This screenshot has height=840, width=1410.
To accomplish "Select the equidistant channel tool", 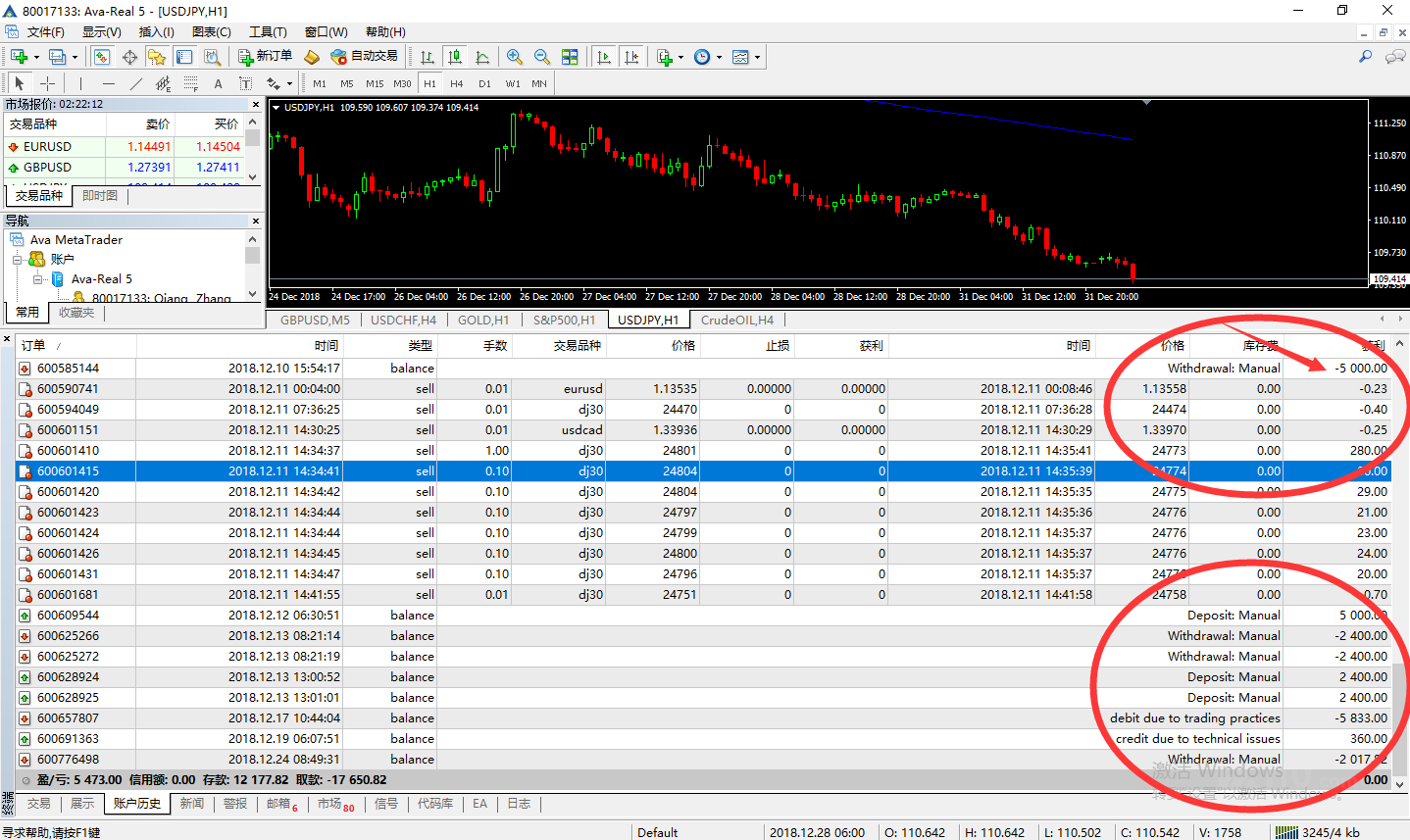I will click(x=163, y=83).
